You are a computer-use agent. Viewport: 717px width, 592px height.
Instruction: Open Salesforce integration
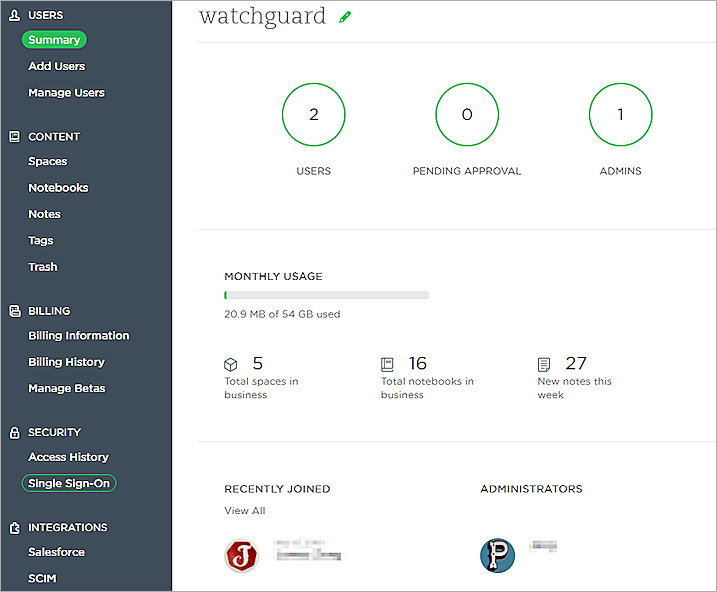[x=57, y=552]
